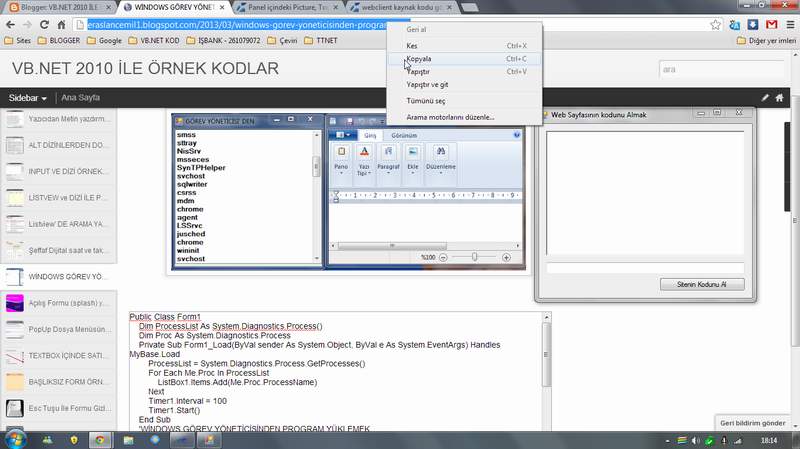Click the large textbox in Web Sayfasının window
Viewport: 800px width, 449px height.
coord(645,193)
